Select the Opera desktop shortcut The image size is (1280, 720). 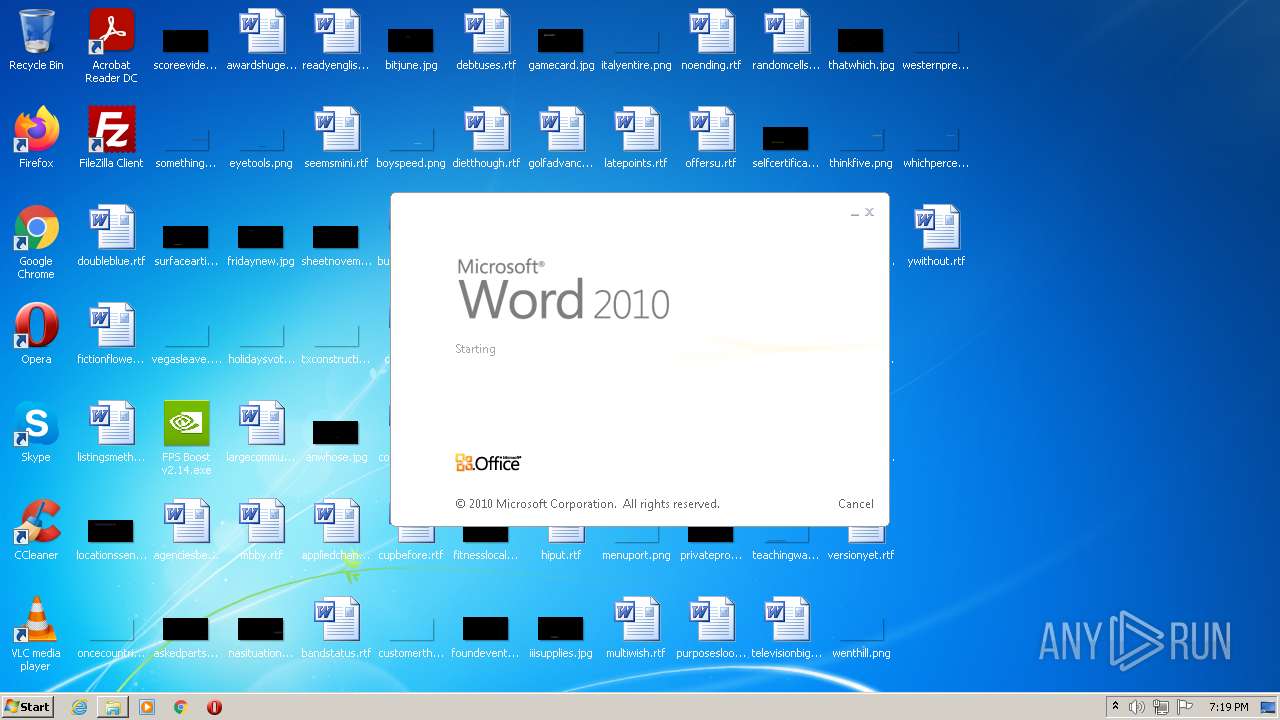36,334
